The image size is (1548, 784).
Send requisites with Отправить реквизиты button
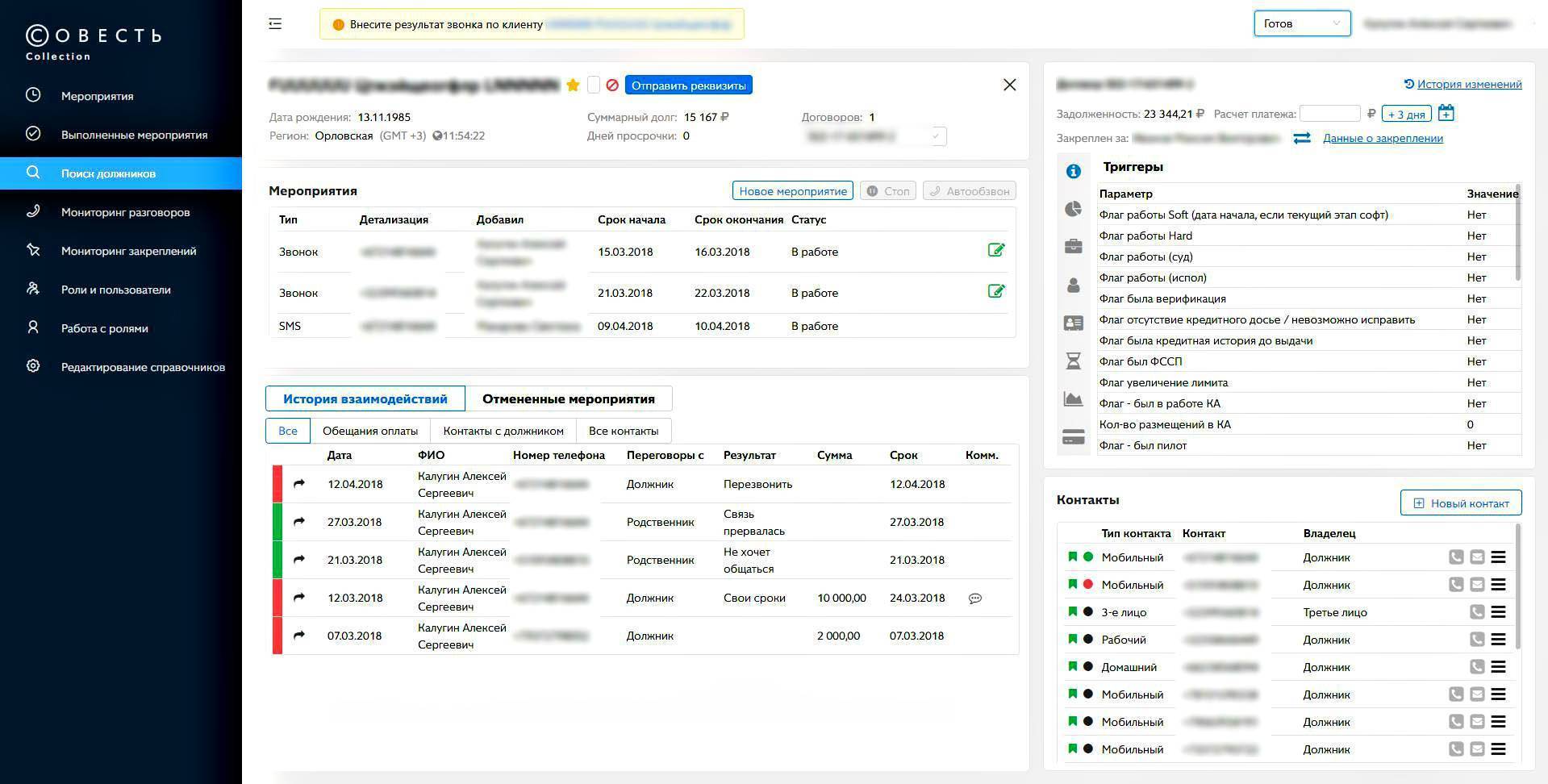pos(688,85)
